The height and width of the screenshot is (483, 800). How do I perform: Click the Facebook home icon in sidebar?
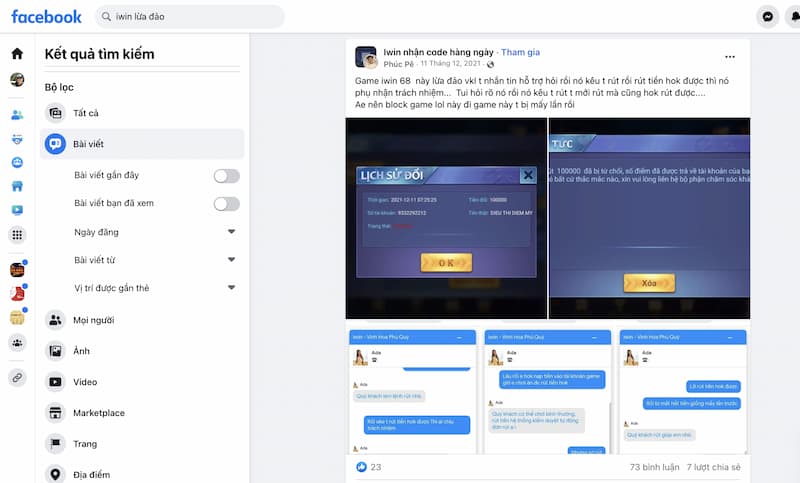coord(17,54)
